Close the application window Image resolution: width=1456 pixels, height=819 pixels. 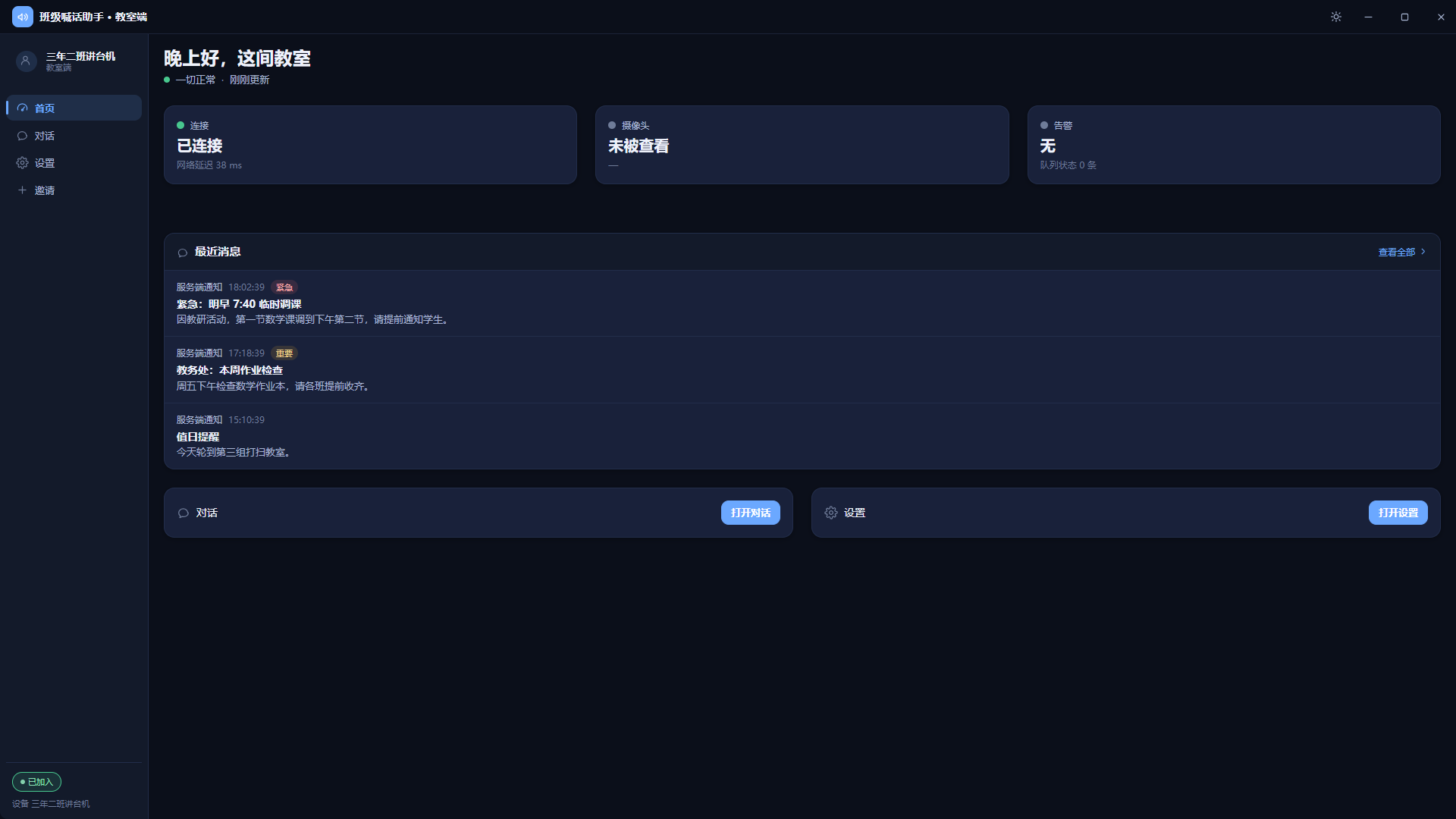click(x=1441, y=17)
